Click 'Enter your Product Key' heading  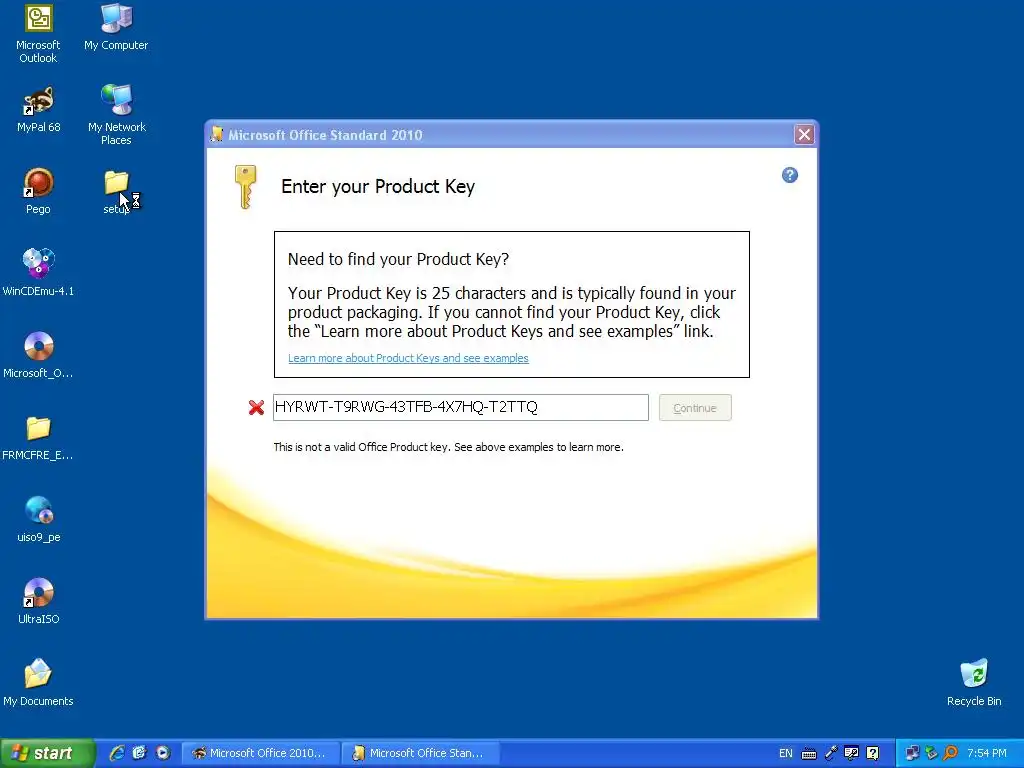[x=377, y=187]
